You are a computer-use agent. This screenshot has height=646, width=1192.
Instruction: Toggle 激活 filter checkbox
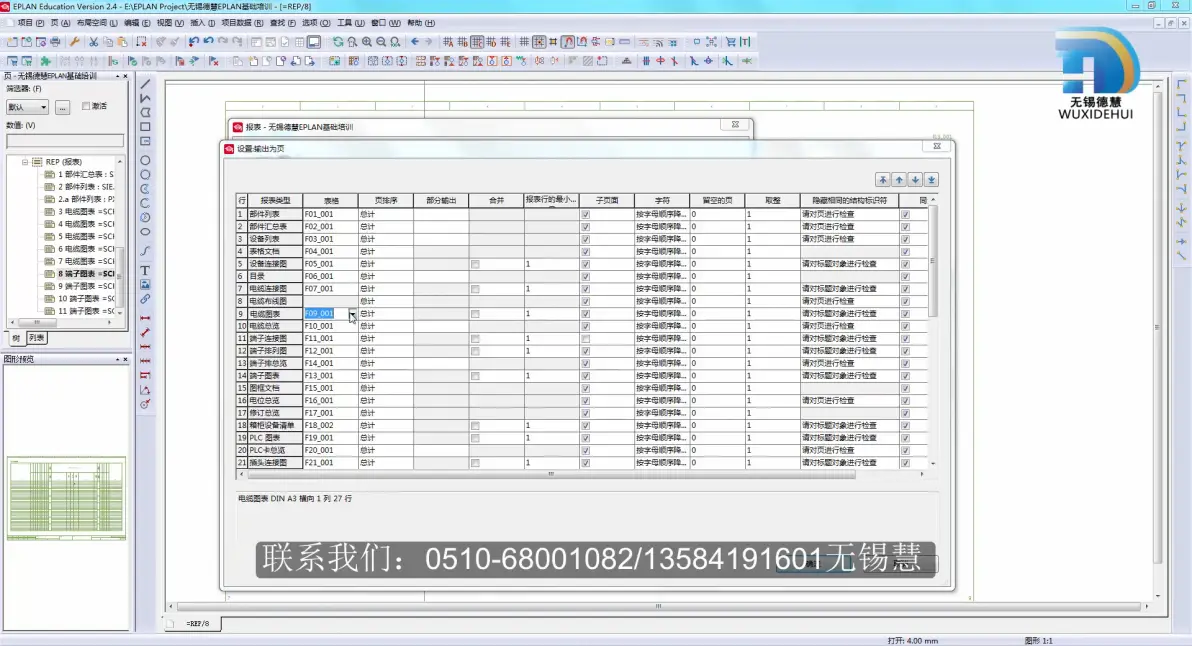[x=86, y=106]
